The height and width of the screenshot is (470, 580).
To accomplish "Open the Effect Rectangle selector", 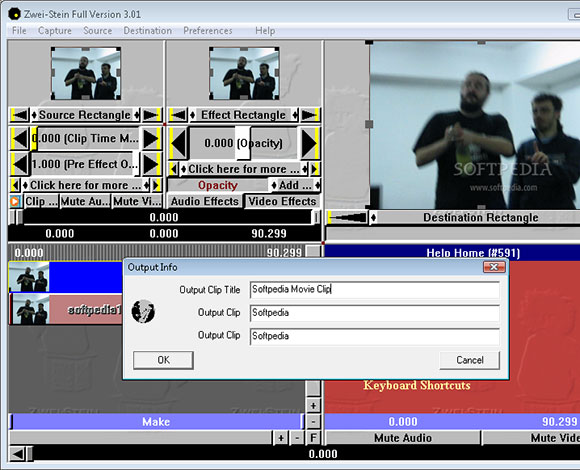I will (244, 115).
